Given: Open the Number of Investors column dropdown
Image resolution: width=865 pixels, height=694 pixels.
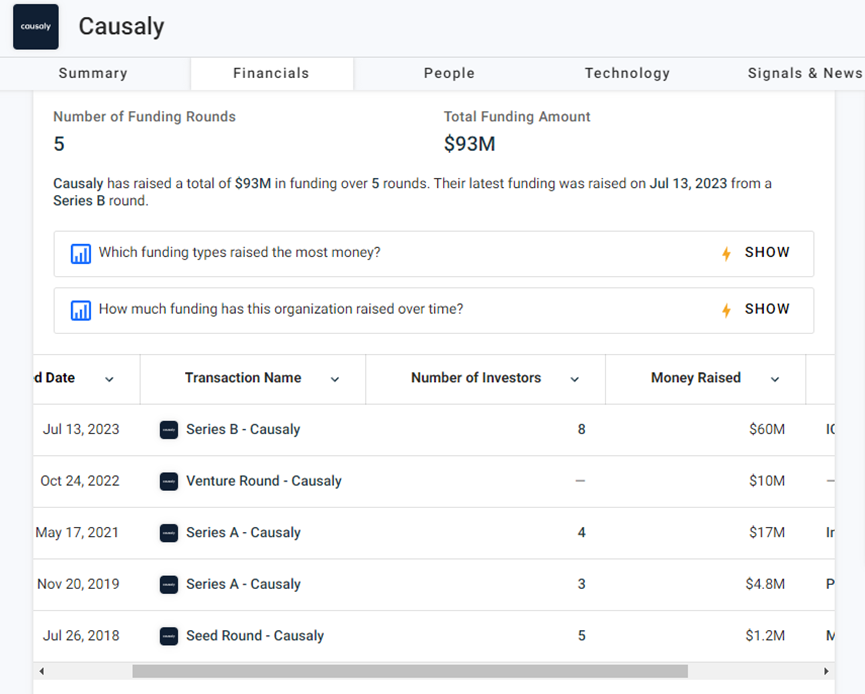Looking at the screenshot, I should pyautogui.click(x=575, y=379).
